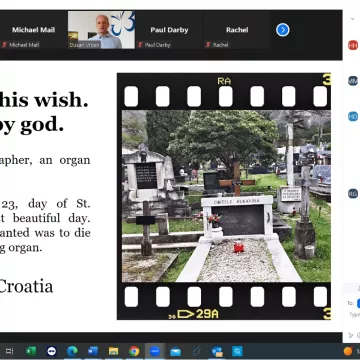Click muted mic icon on Paul Darby
This screenshot has width=360, height=360.
(x=140, y=45)
